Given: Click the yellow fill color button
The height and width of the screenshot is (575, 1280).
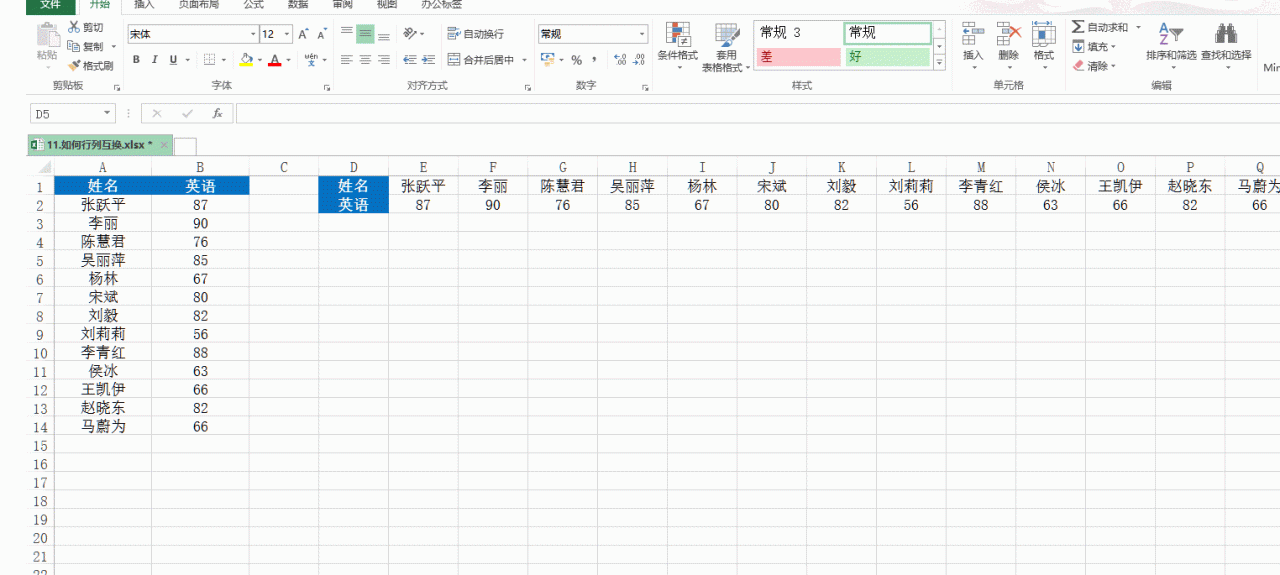Looking at the screenshot, I should pyautogui.click(x=246, y=60).
